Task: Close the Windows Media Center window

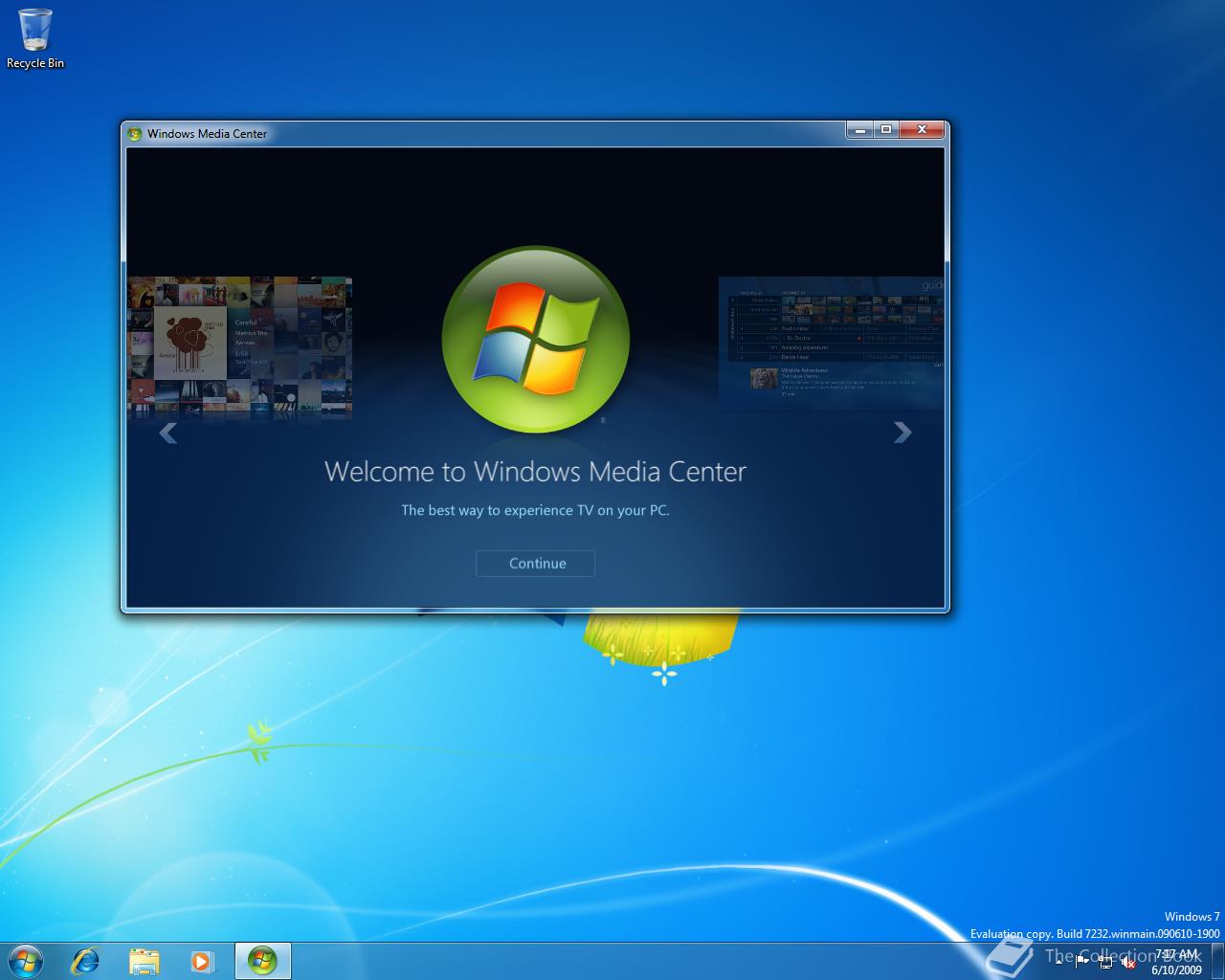Action: coord(922,129)
